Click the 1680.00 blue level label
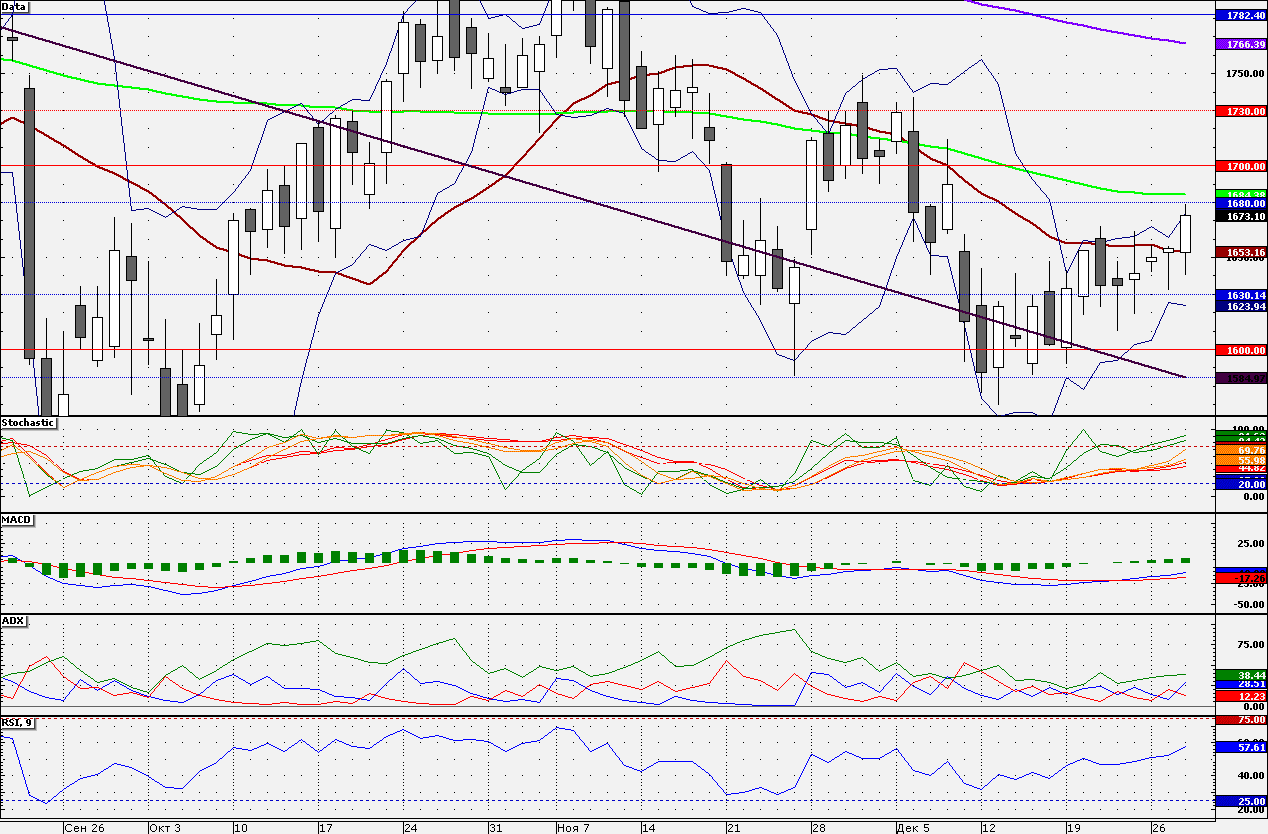Screen dimensions: 1268x834 1240,203
